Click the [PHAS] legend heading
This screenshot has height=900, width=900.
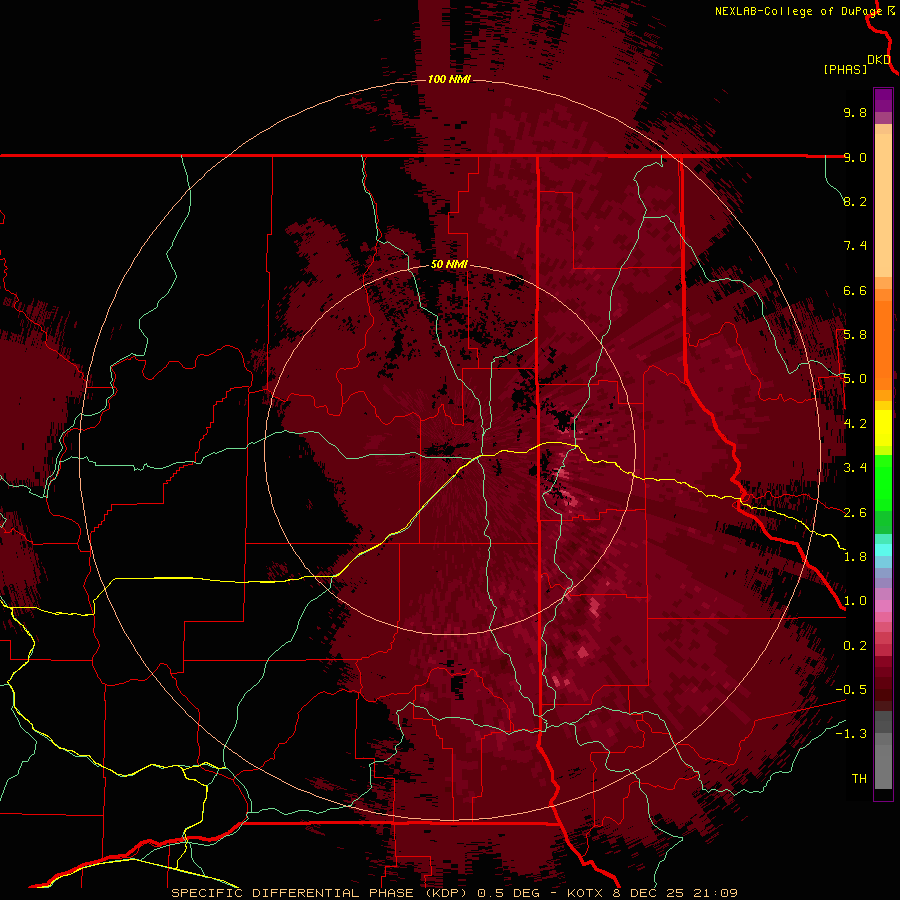click(845, 69)
